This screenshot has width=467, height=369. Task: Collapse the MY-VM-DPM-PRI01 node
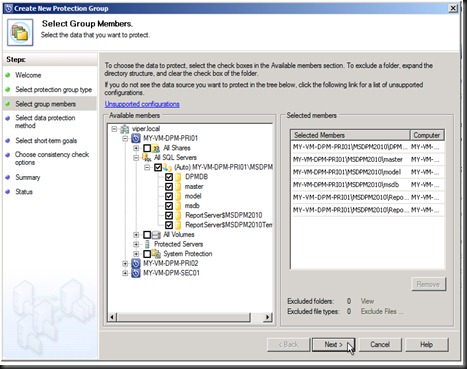point(125,138)
